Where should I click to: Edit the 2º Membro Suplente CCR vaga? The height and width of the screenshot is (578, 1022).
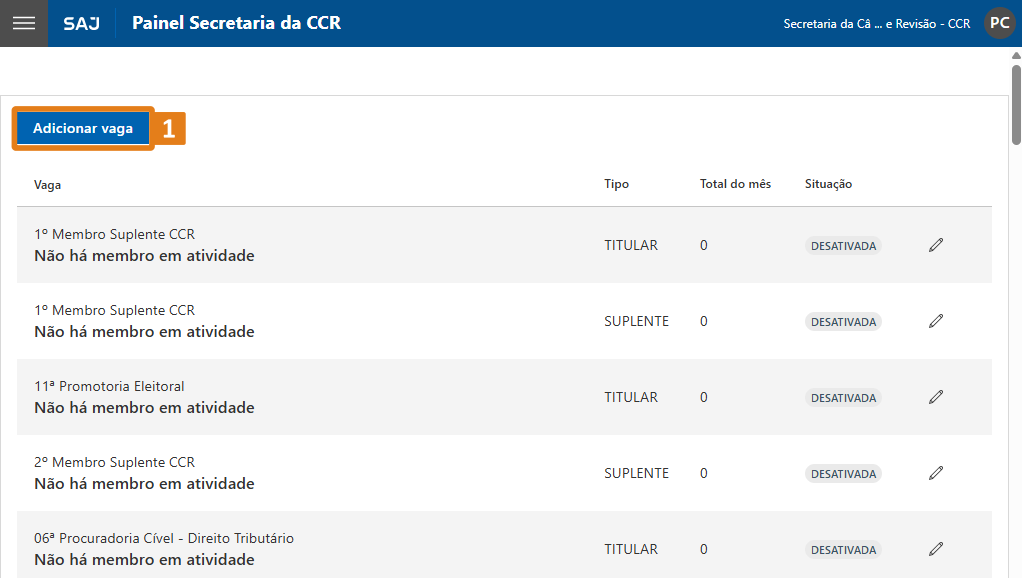point(936,473)
